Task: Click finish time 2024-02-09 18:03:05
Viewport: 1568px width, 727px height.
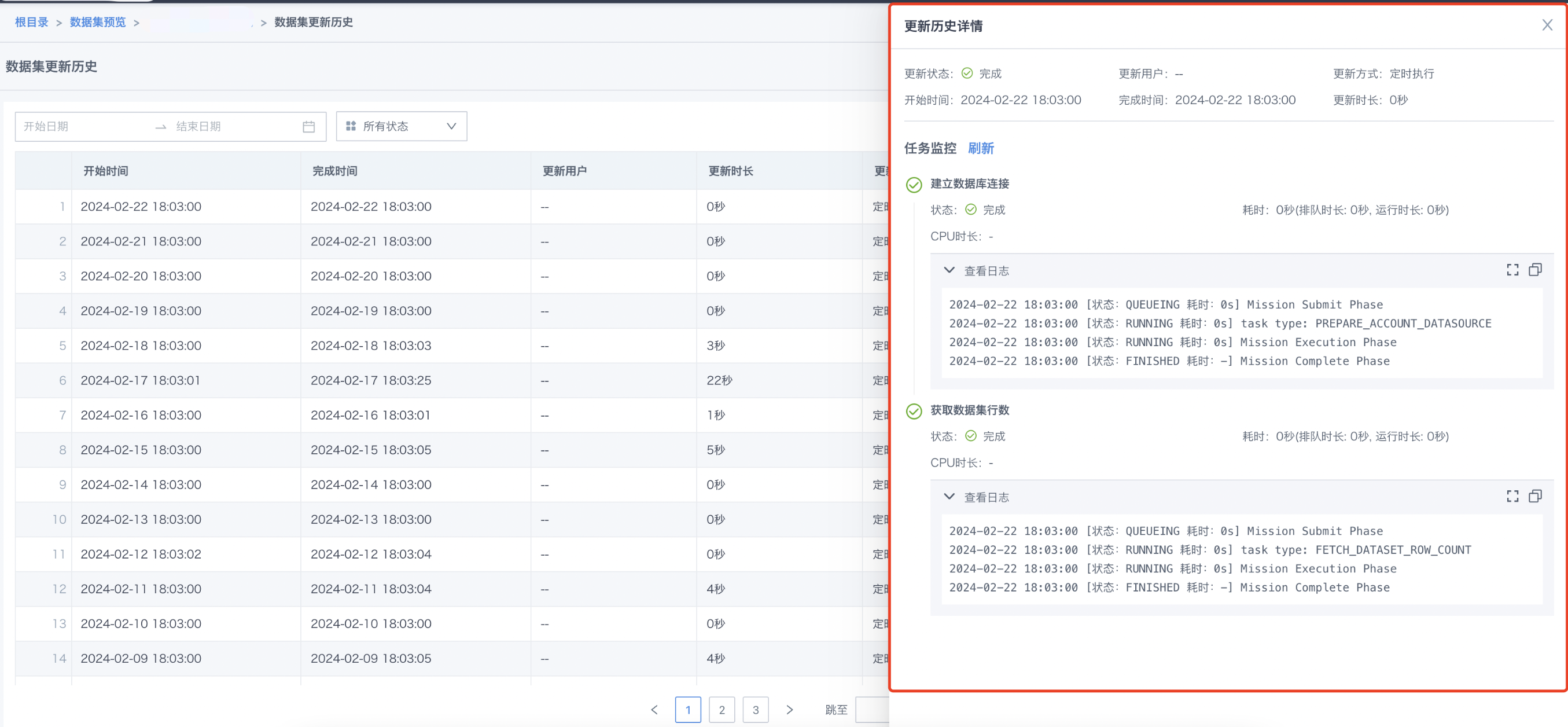Action: point(371,658)
